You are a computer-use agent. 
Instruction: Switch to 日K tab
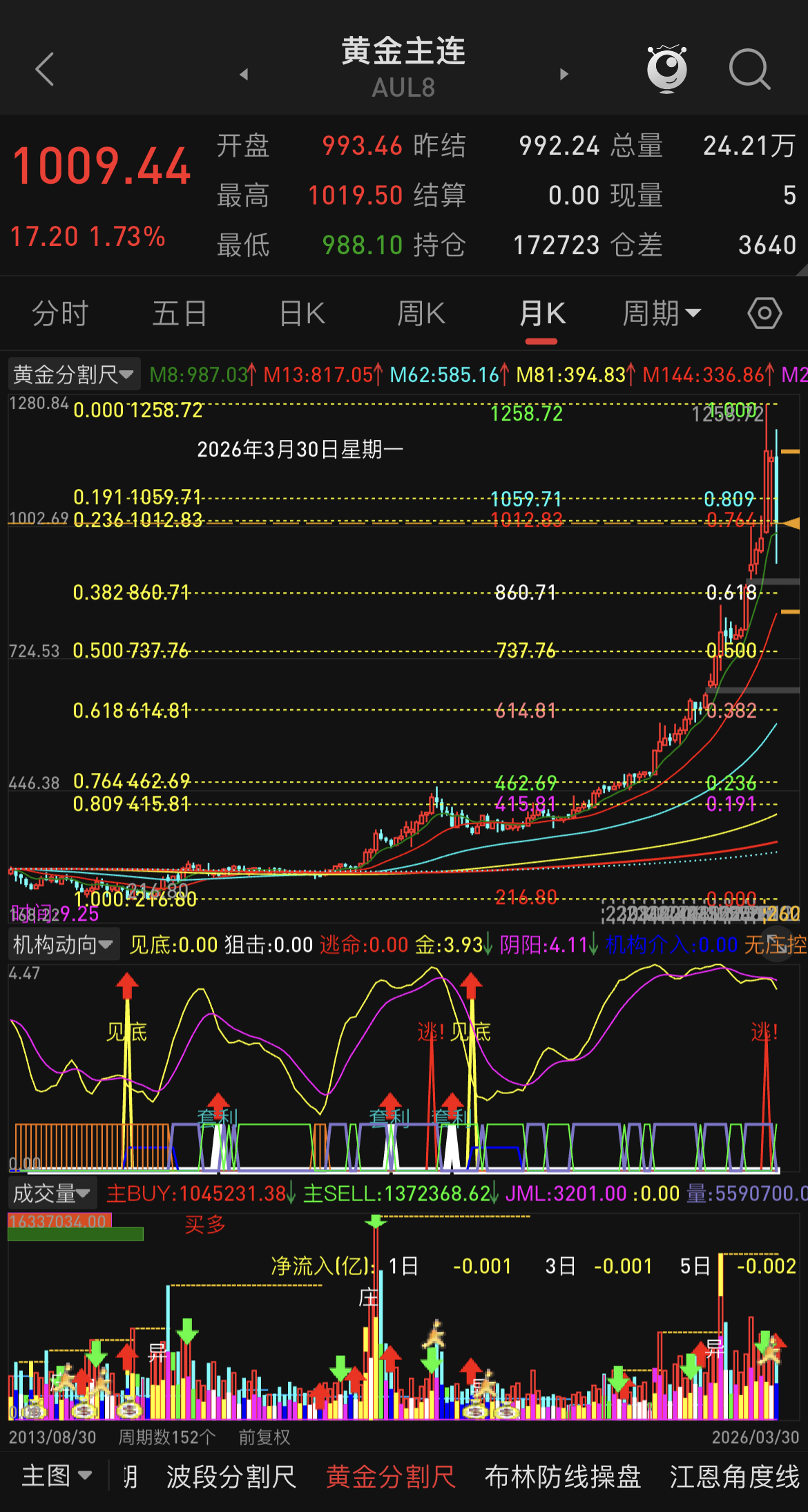click(x=302, y=314)
